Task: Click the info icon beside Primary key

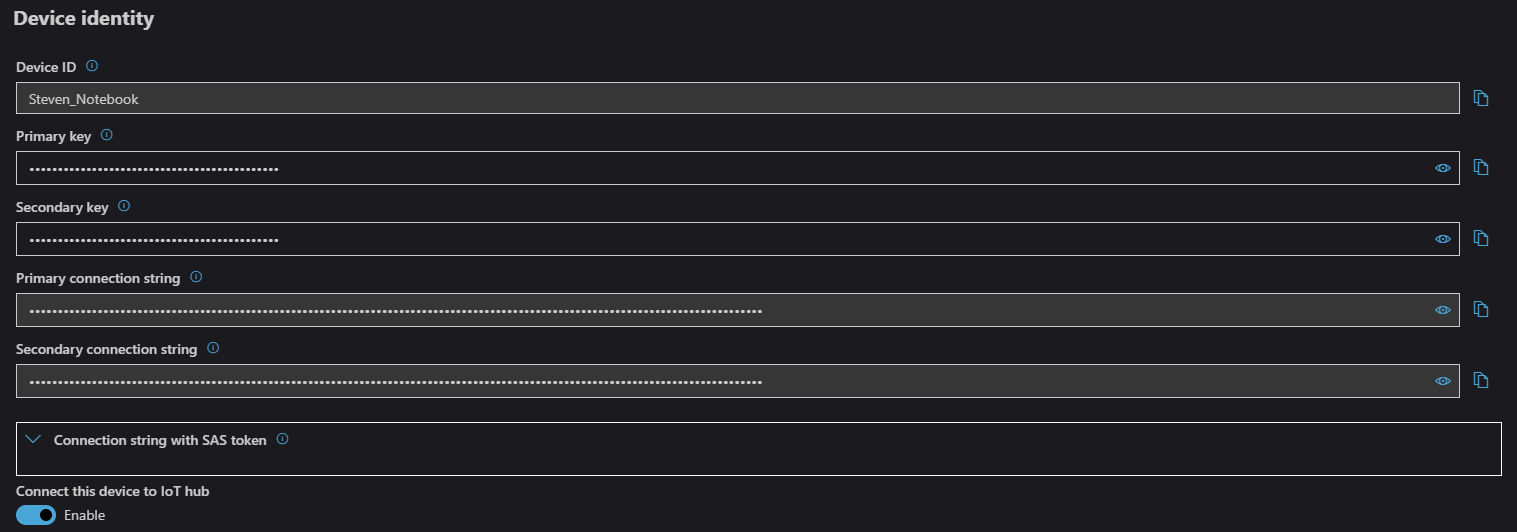Action: 107,134
